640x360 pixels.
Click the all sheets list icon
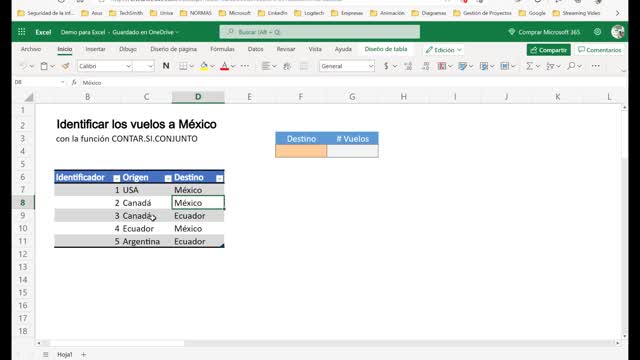click(45, 354)
